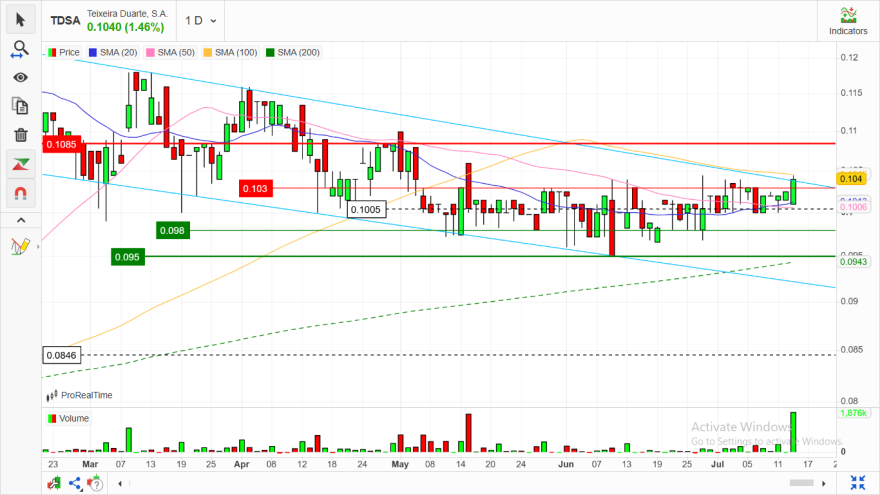Open the 1 D timeframe dropdown
Screen dimensions: 880x495
pyautogui.click(x=200, y=21)
